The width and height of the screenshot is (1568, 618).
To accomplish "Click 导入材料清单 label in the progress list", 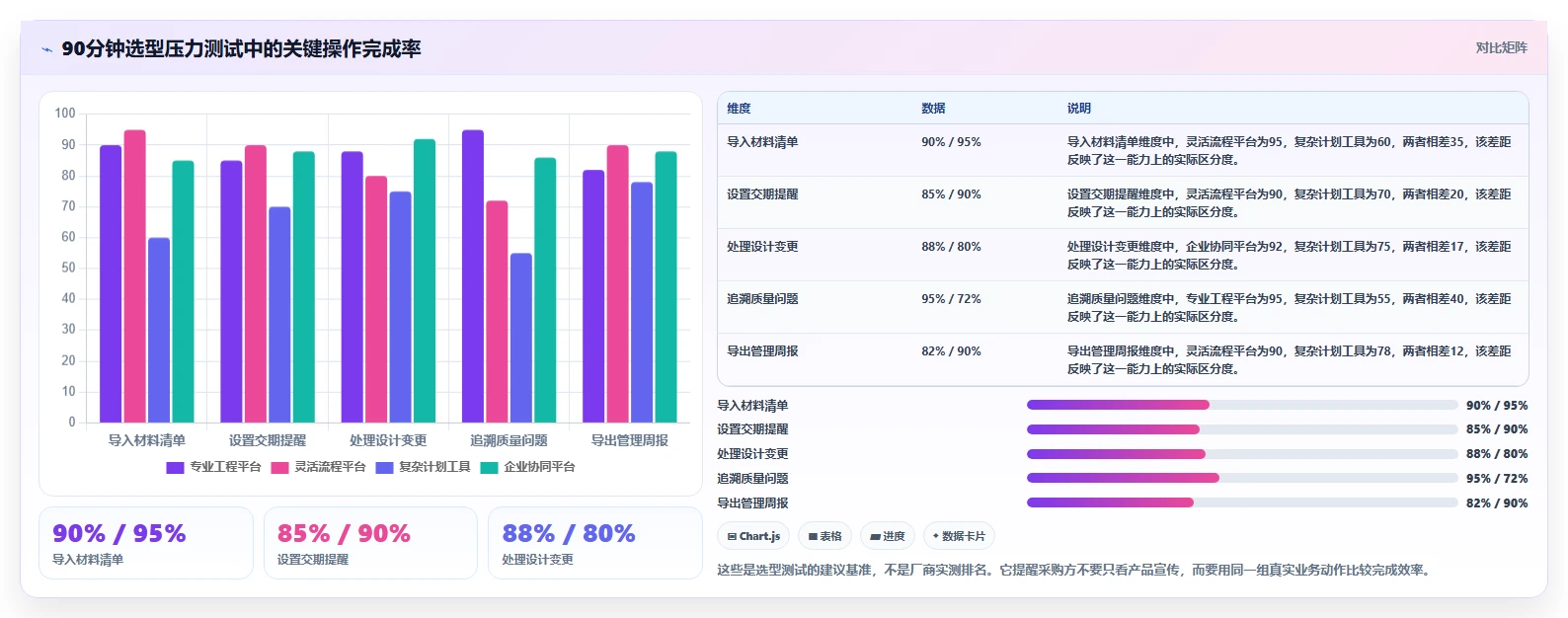I will tap(752, 406).
